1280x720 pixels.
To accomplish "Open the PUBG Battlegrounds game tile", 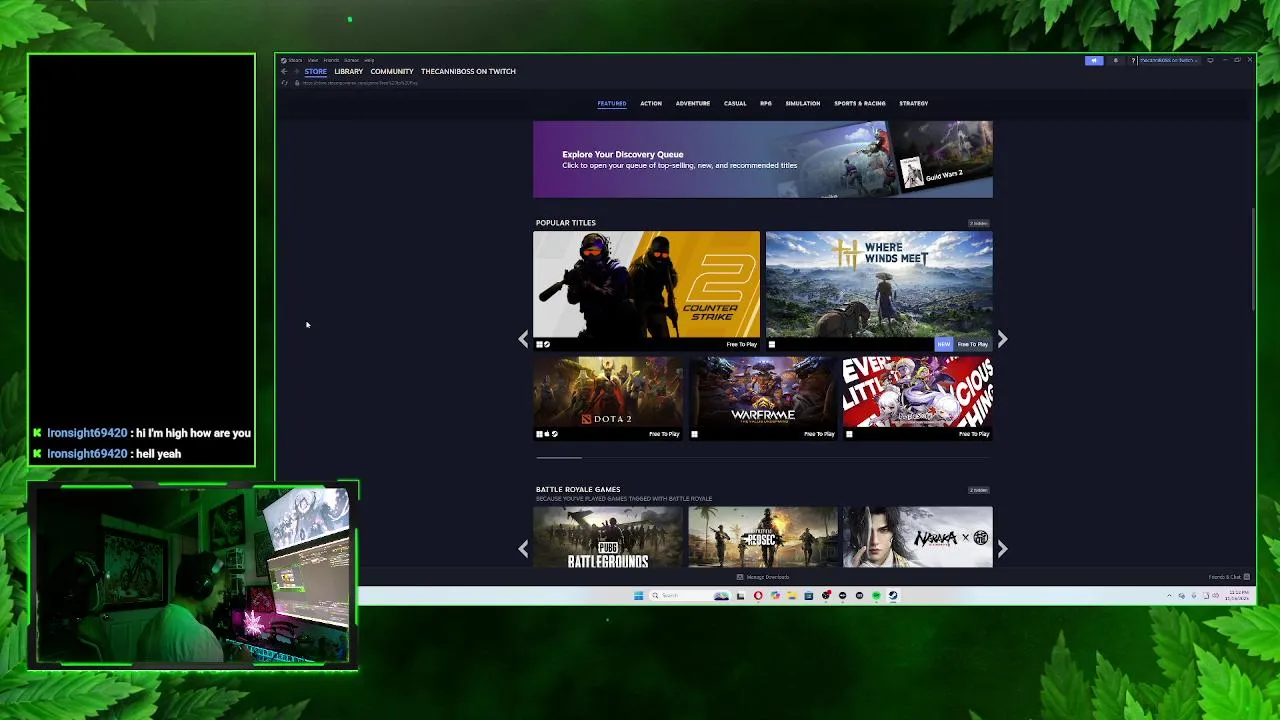I will 608,537.
